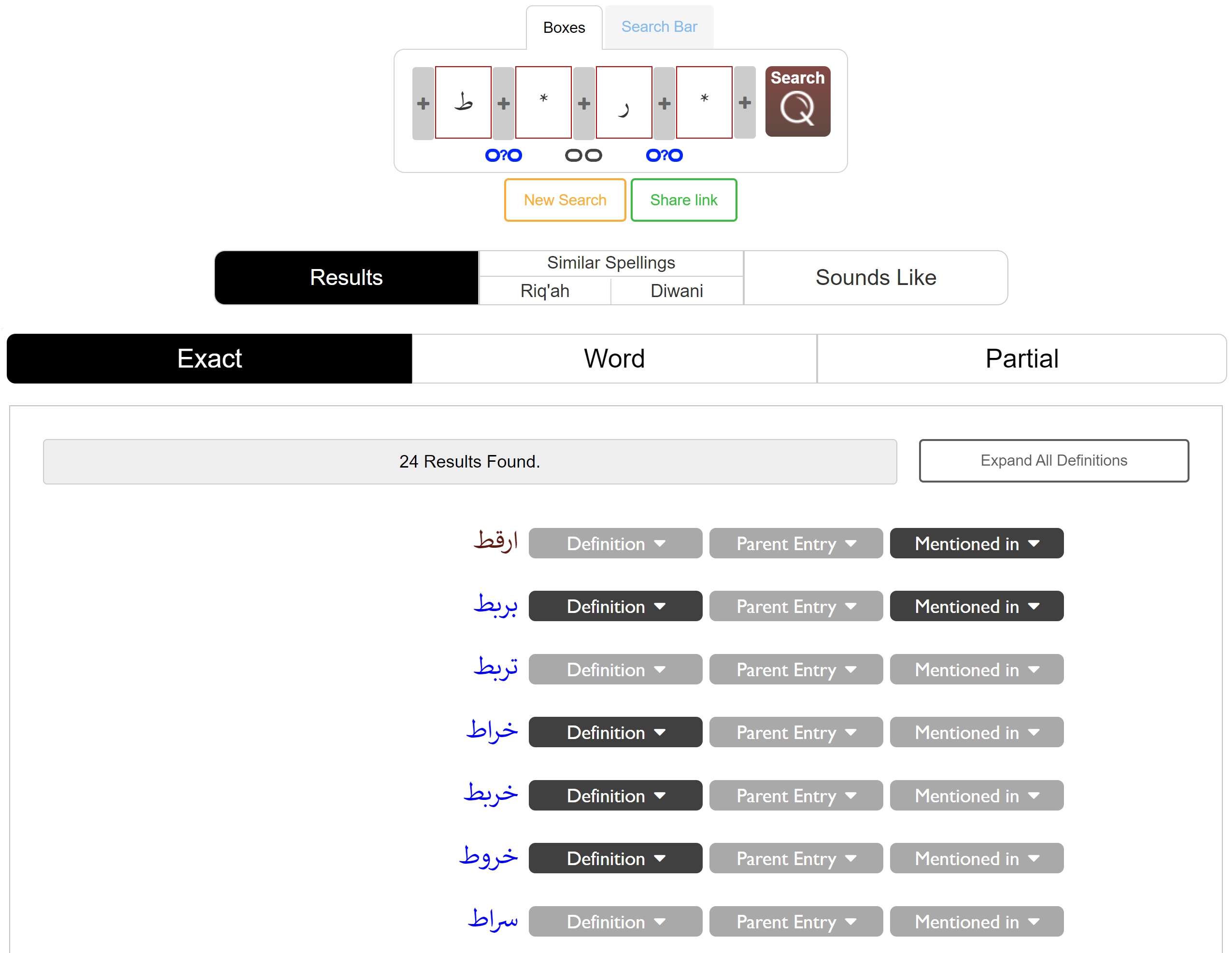The width and height of the screenshot is (1232, 953).
Task: Click the Search magnifier icon button
Action: coord(797,101)
